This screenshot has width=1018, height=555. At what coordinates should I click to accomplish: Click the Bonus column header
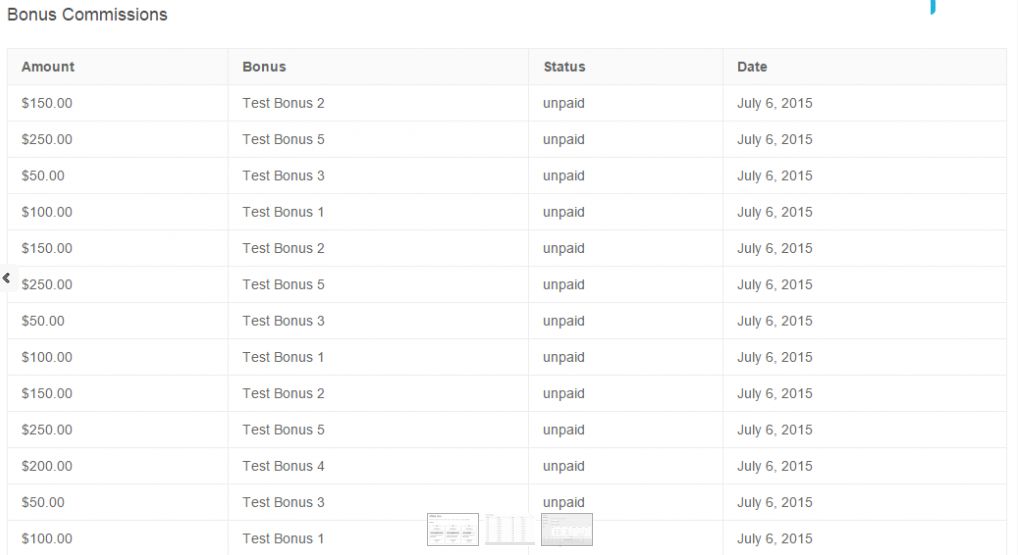pyautogui.click(x=264, y=67)
